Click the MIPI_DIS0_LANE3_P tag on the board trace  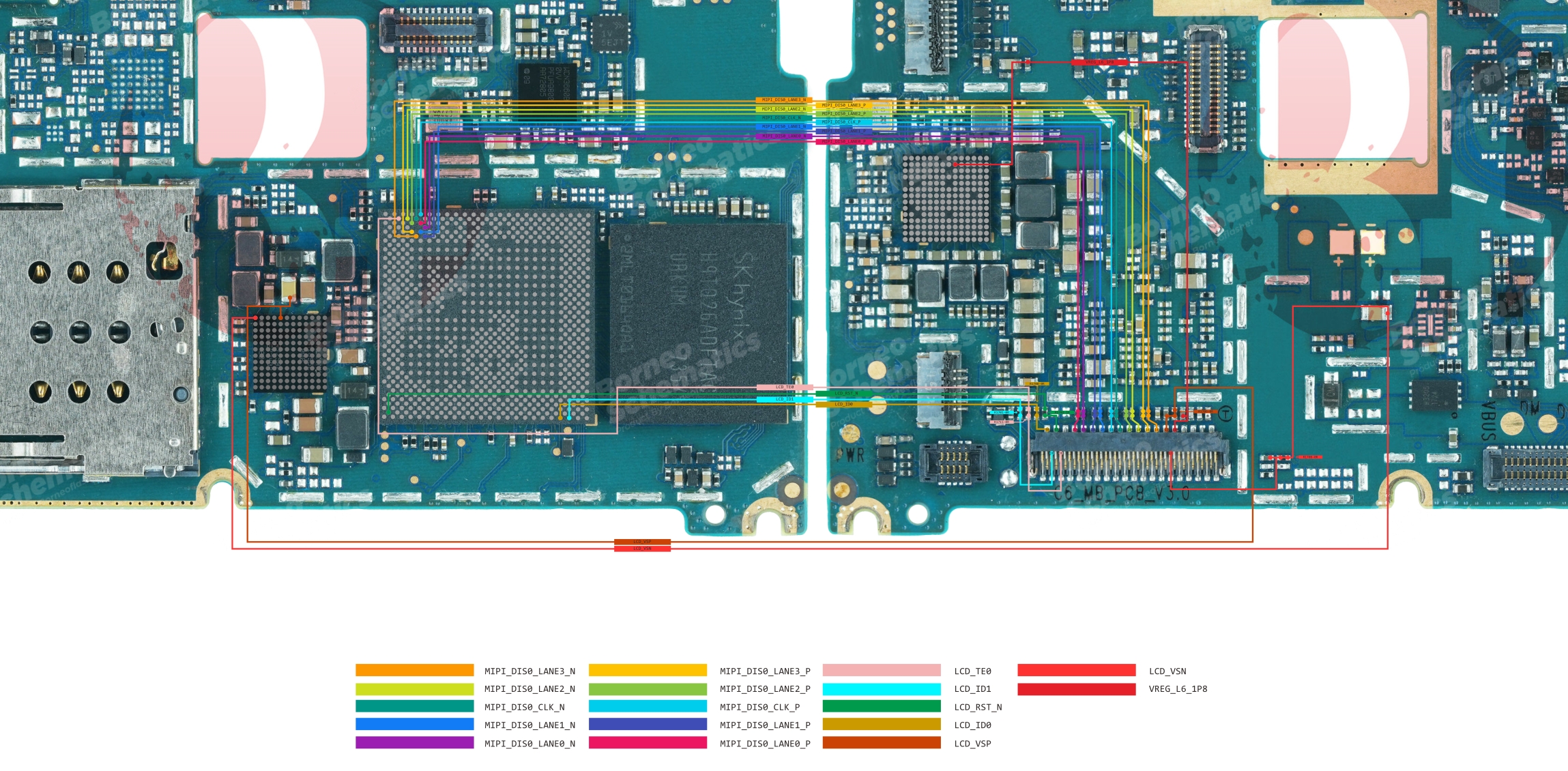coord(844,105)
